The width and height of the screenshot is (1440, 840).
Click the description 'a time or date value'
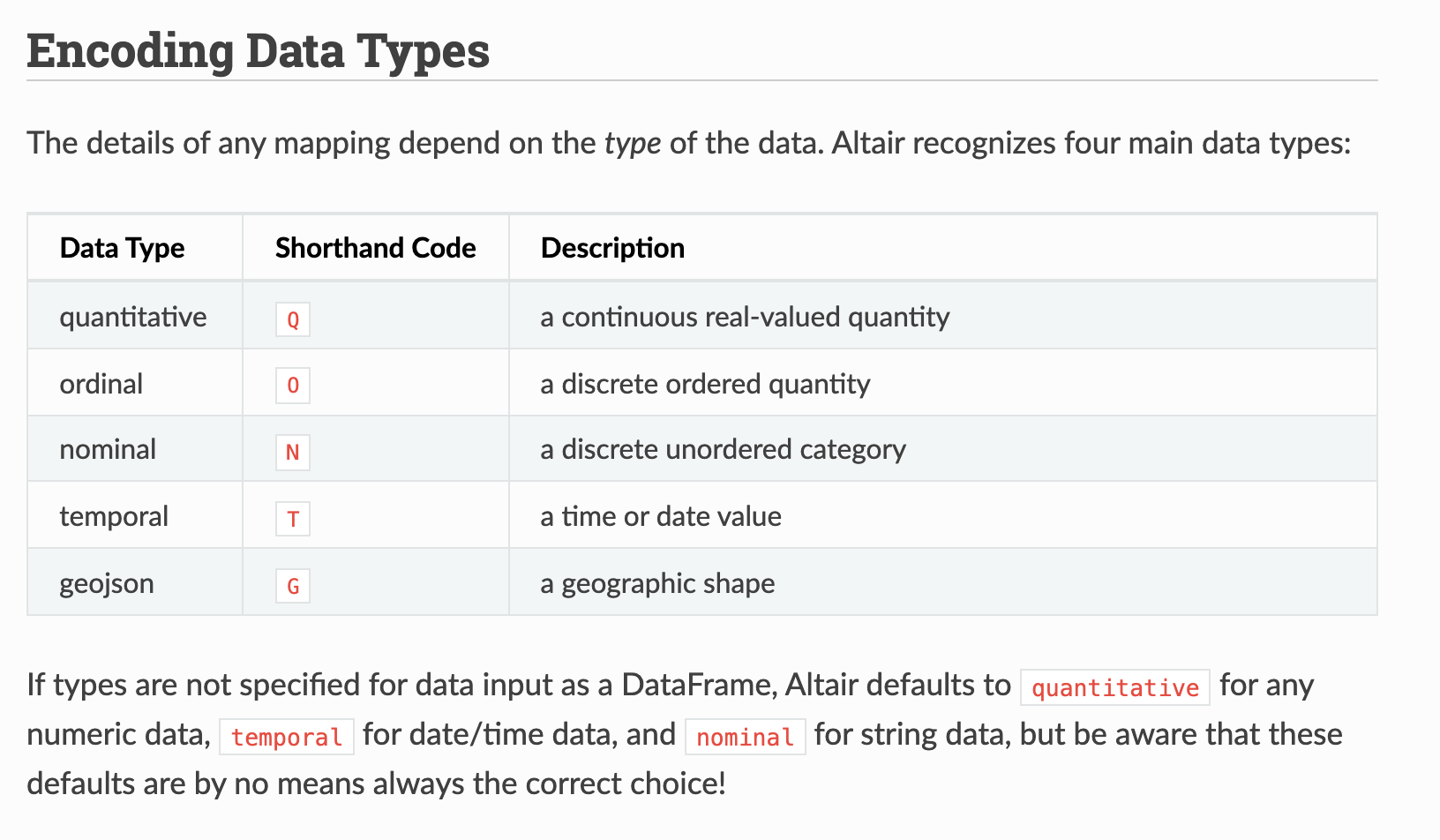pyautogui.click(x=661, y=516)
